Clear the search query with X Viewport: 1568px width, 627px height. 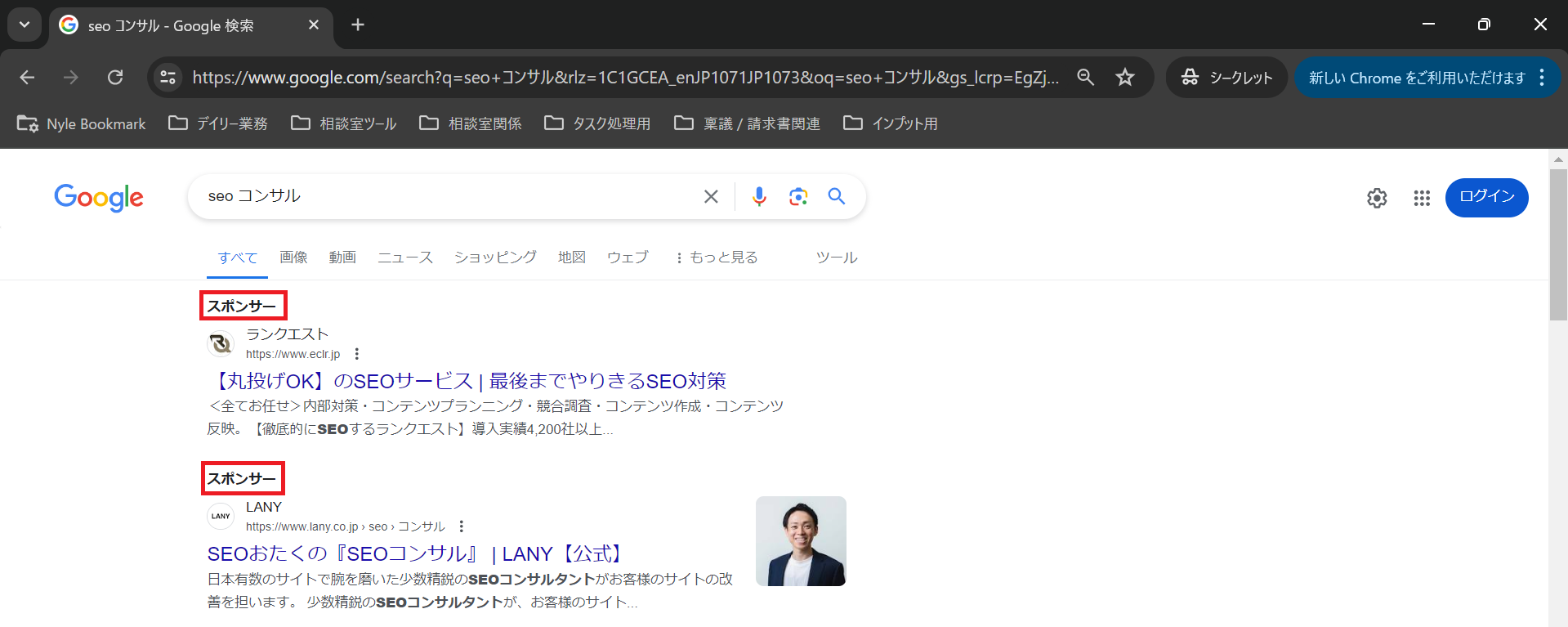(711, 196)
